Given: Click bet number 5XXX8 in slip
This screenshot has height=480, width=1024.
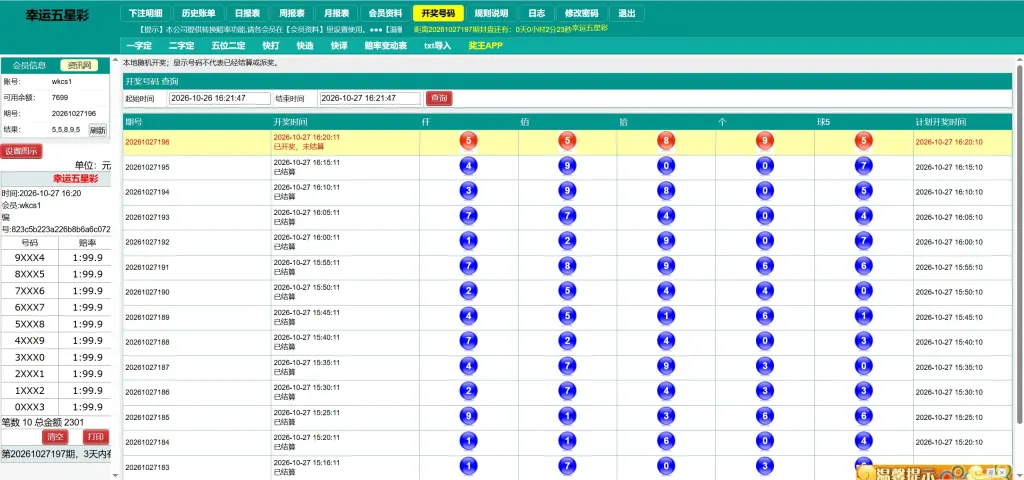Looking at the screenshot, I should coord(29,325).
